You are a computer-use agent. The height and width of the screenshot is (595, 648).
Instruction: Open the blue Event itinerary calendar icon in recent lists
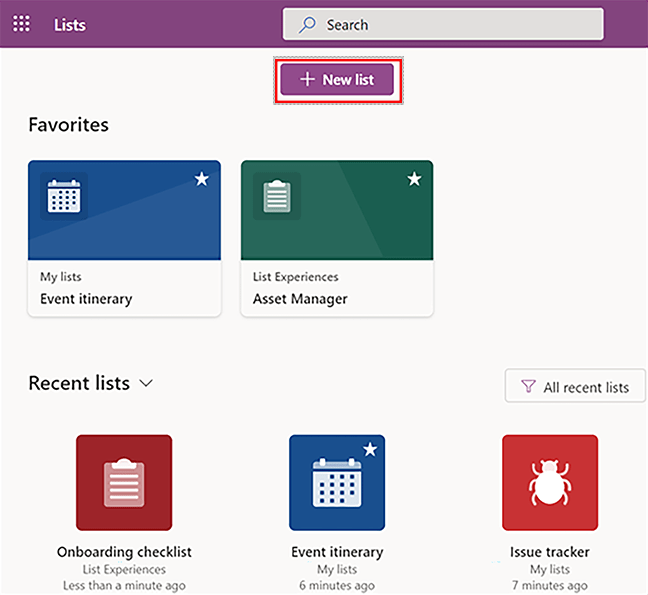click(x=335, y=484)
